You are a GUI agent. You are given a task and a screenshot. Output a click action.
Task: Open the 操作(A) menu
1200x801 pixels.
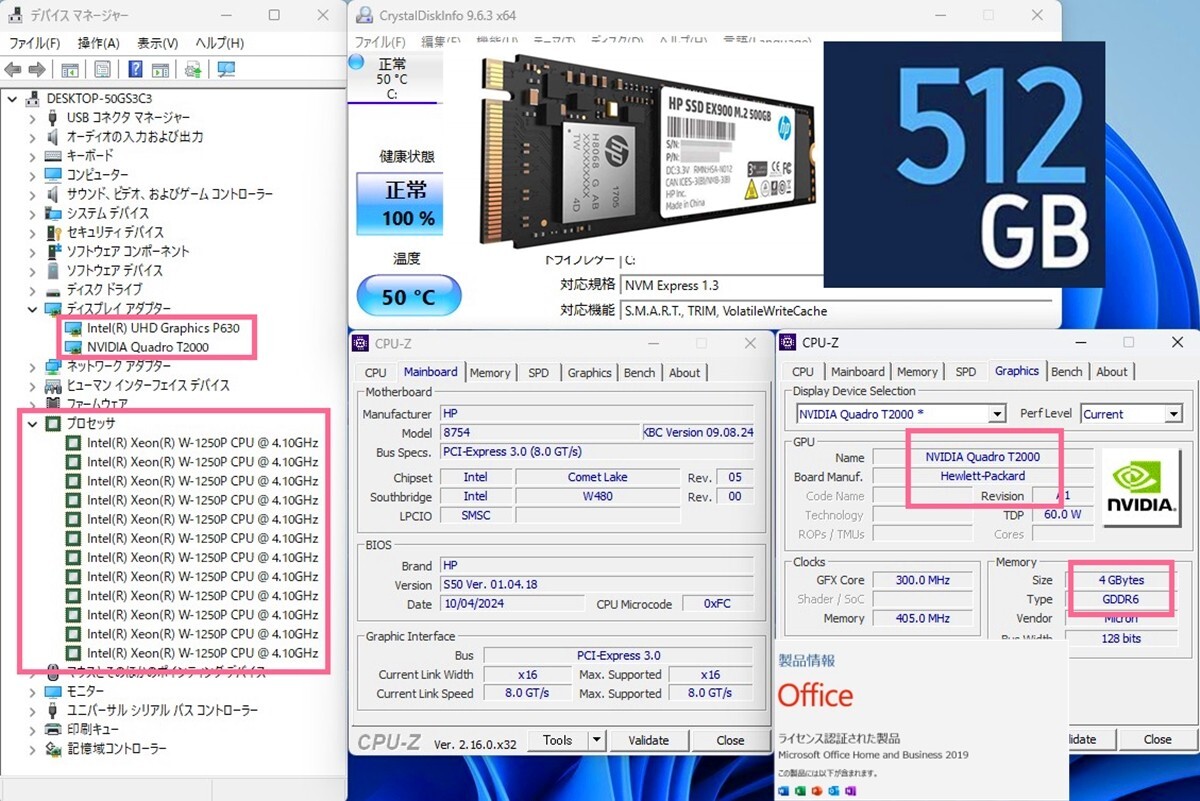pyautogui.click(x=98, y=43)
